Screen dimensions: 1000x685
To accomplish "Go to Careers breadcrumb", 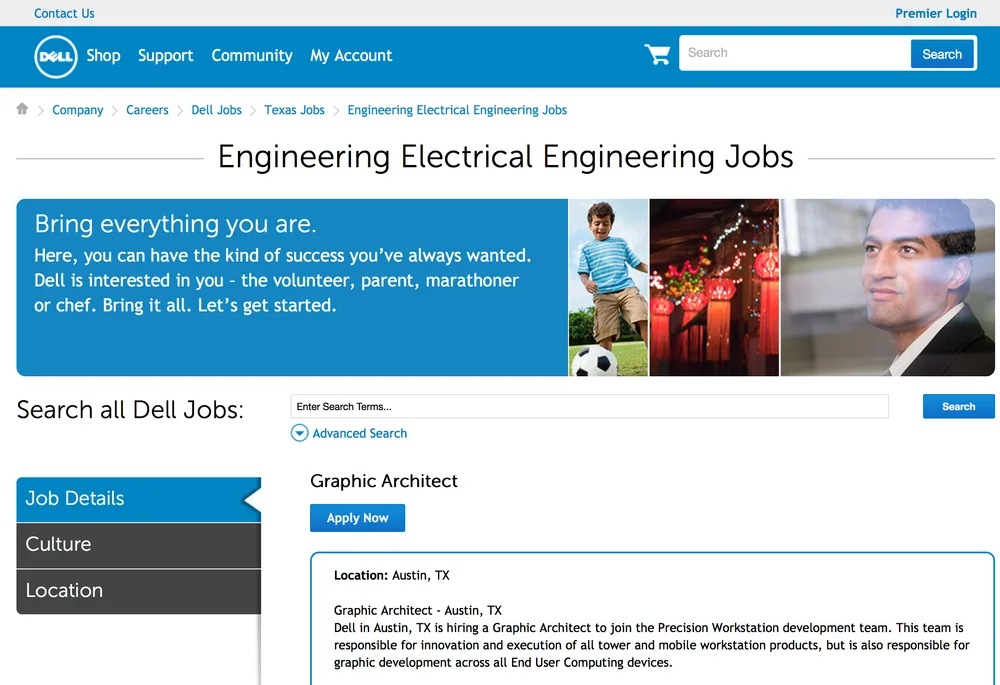I will [147, 110].
